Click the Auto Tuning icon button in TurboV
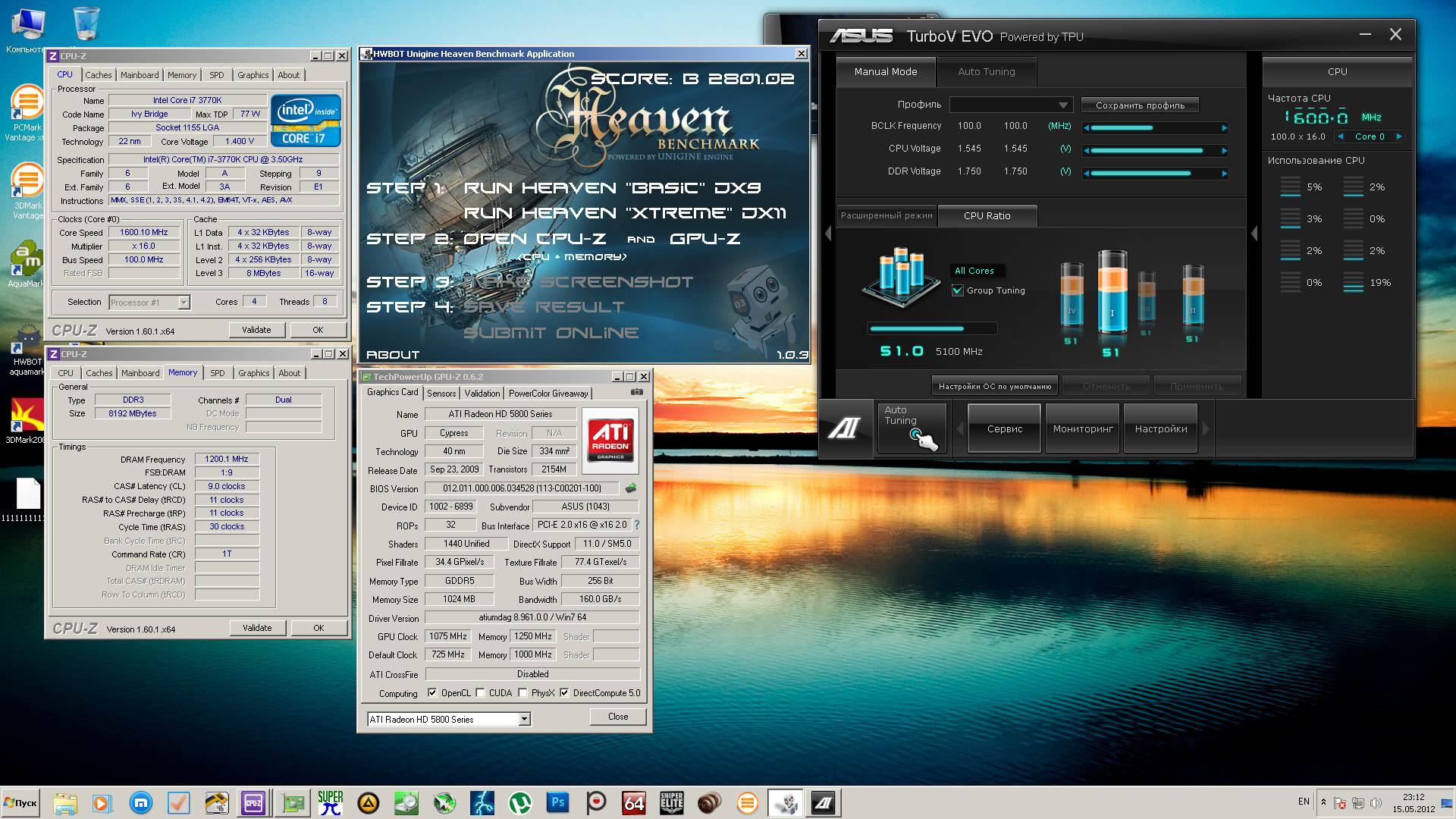Image resolution: width=1456 pixels, height=819 pixels. coord(912,428)
